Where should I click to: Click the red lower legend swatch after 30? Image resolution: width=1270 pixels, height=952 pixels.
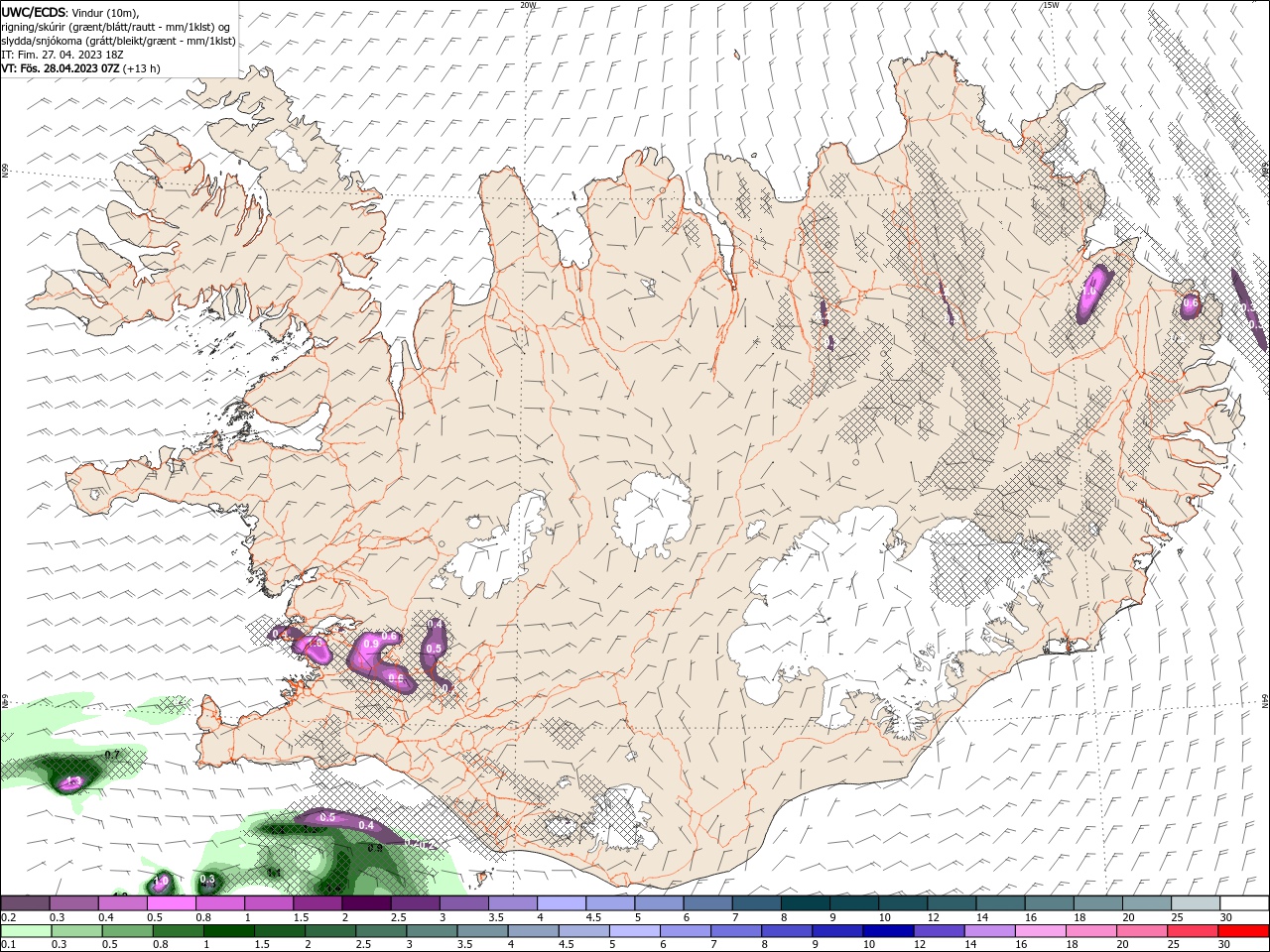coord(1244,931)
